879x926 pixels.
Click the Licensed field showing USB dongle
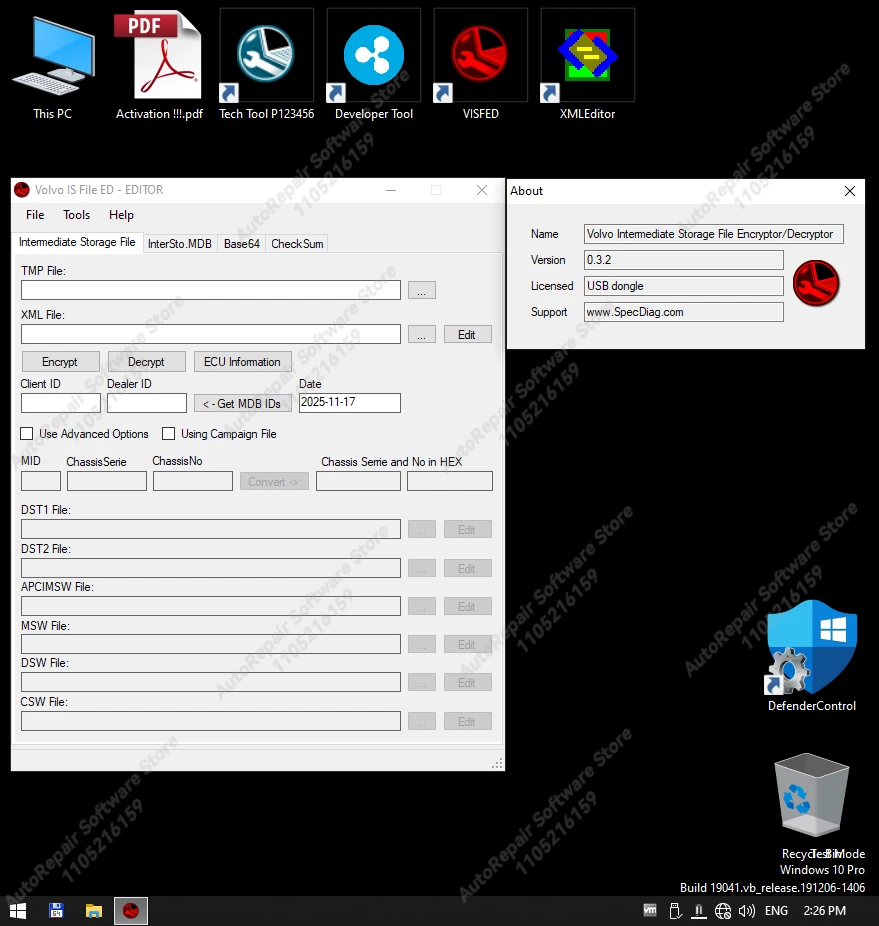[683, 286]
